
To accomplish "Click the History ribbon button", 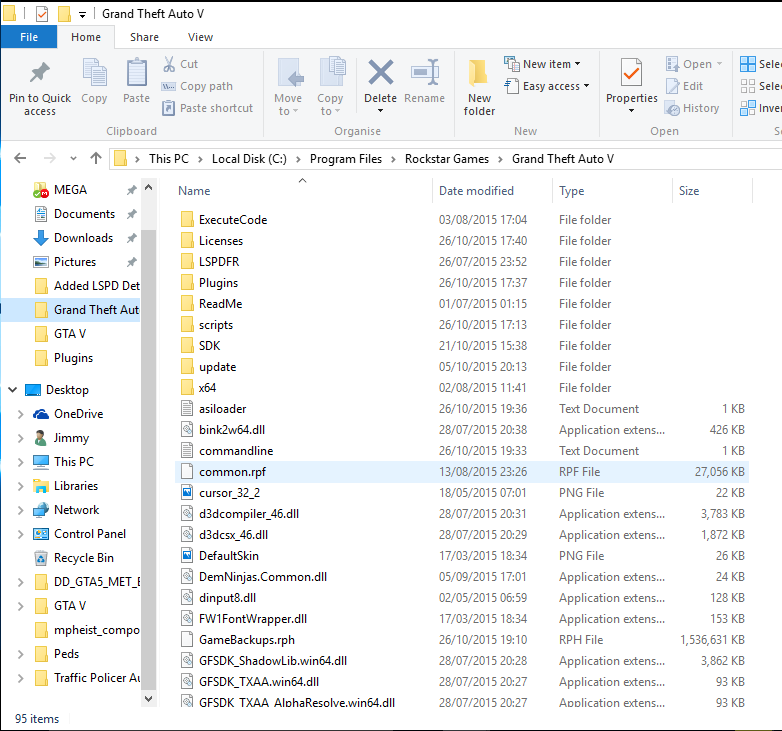I will [692, 108].
